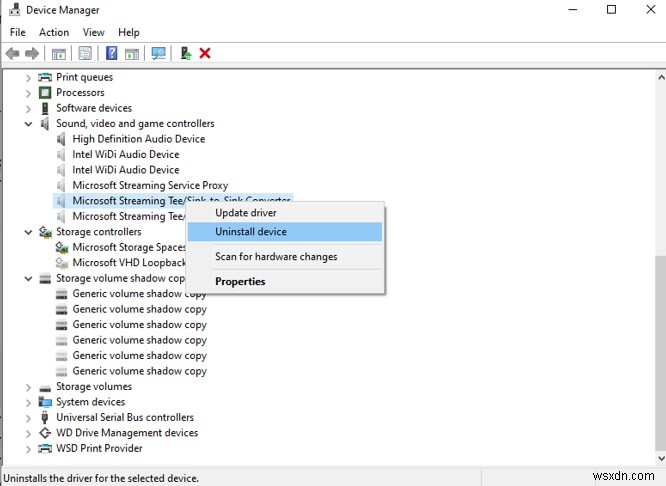
Task: Open the Action menu
Action: pyautogui.click(x=54, y=32)
